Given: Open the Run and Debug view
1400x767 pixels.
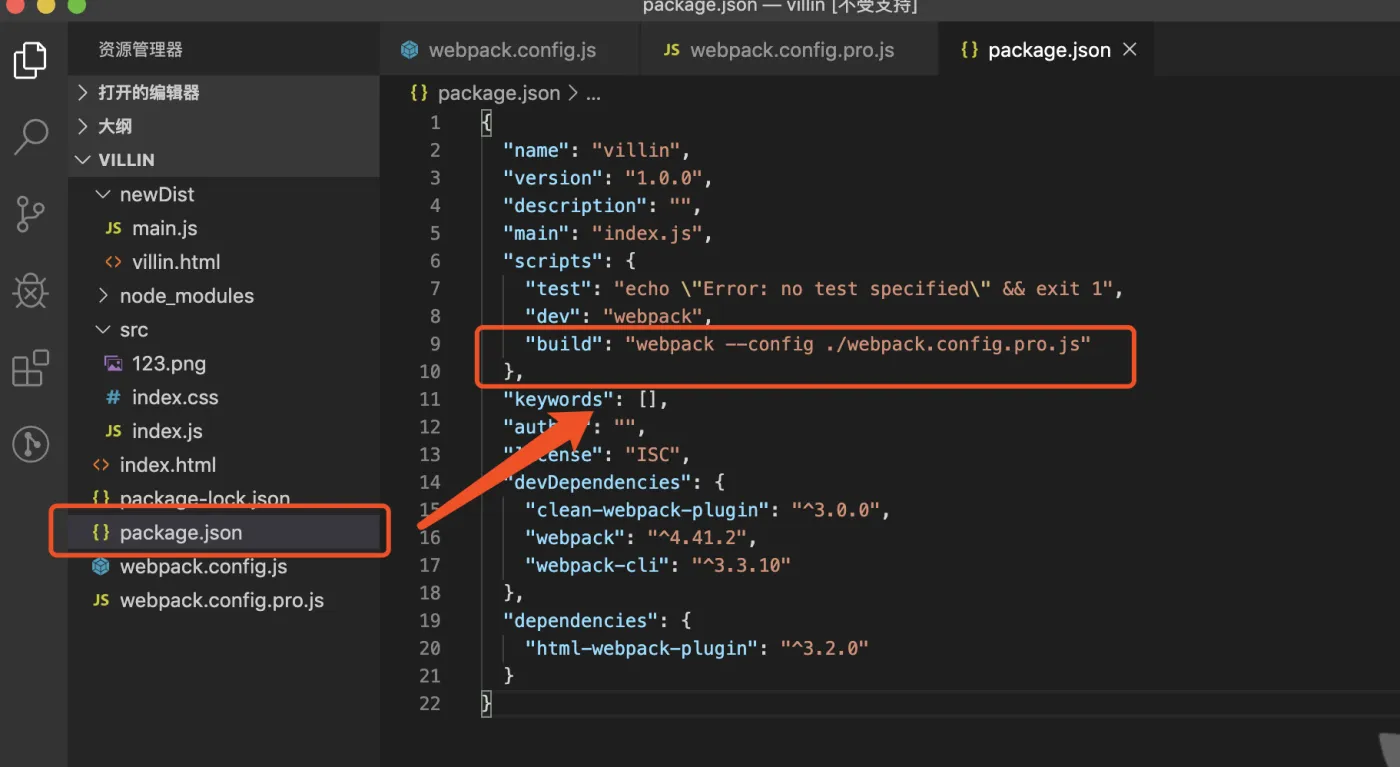Looking at the screenshot, I should coord(31,291).
